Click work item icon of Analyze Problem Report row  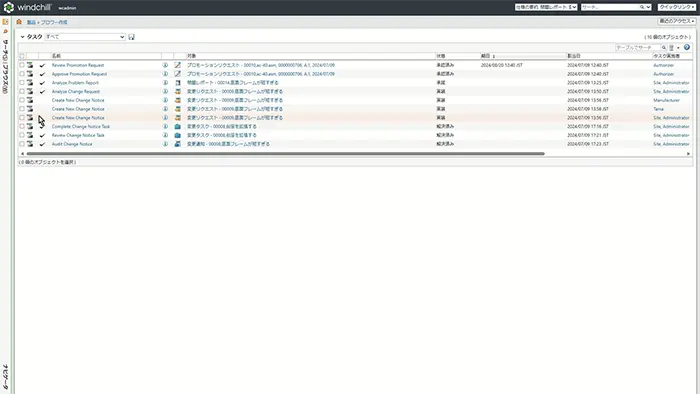pos(30,83)
